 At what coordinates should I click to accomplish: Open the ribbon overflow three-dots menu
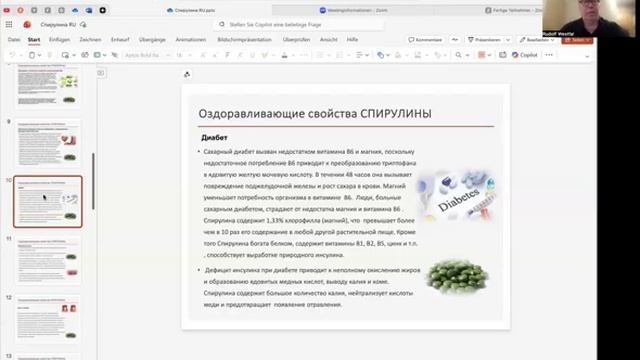pyautogui.click(x=549, y=55)
